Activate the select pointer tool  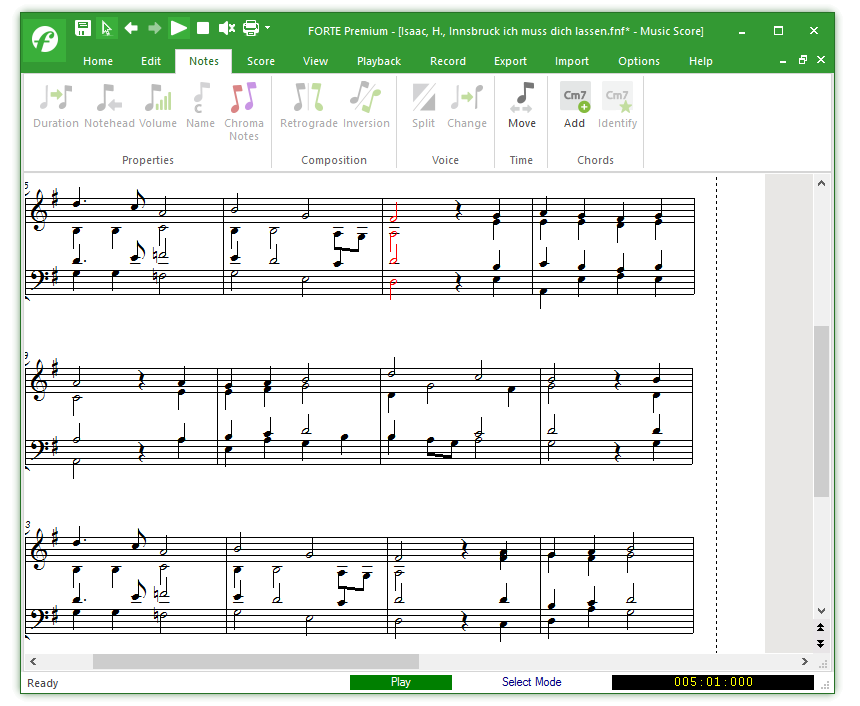106,28
